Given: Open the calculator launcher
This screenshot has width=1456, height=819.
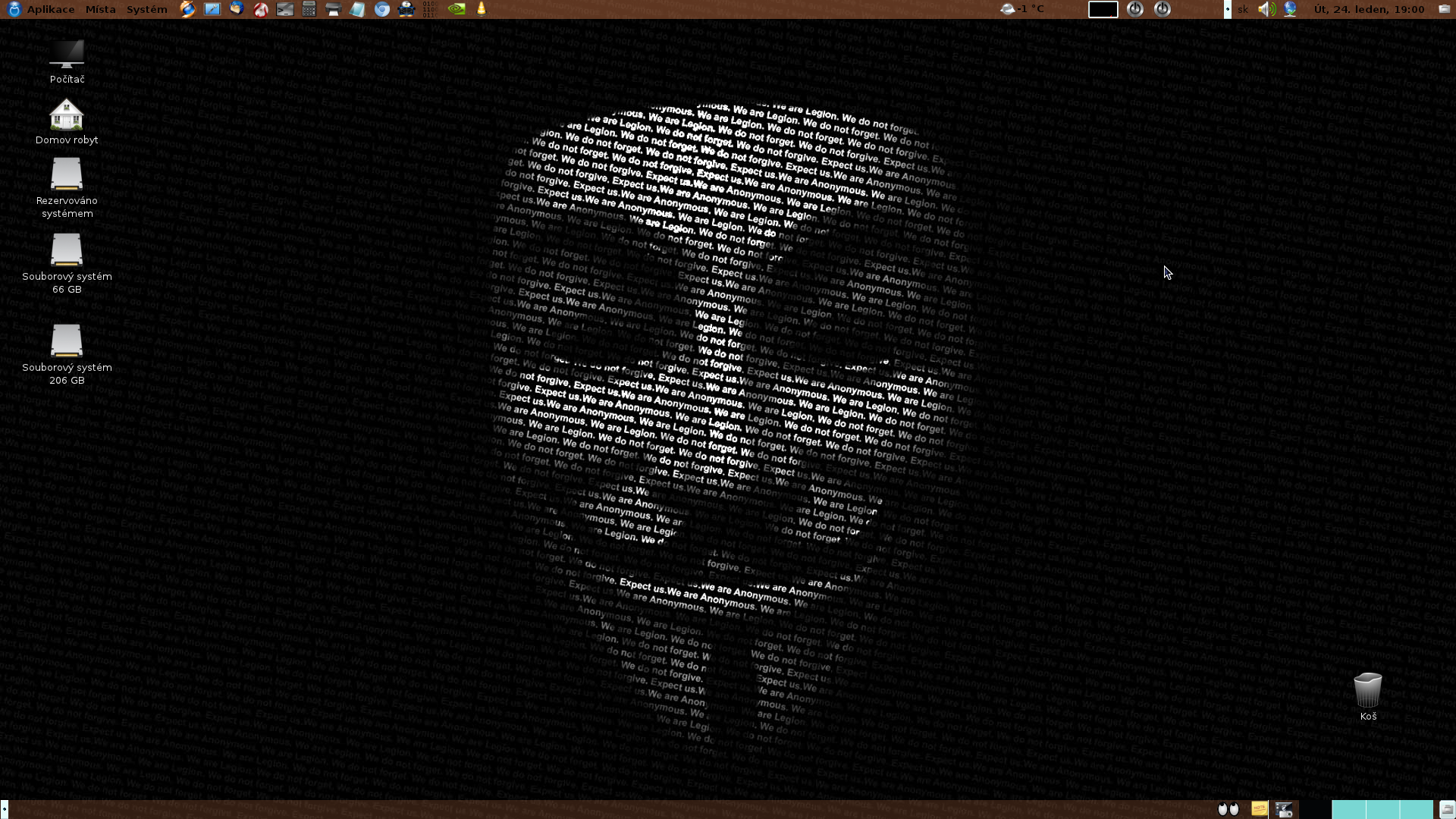Looking at the screenshot, I should [309, 9].
